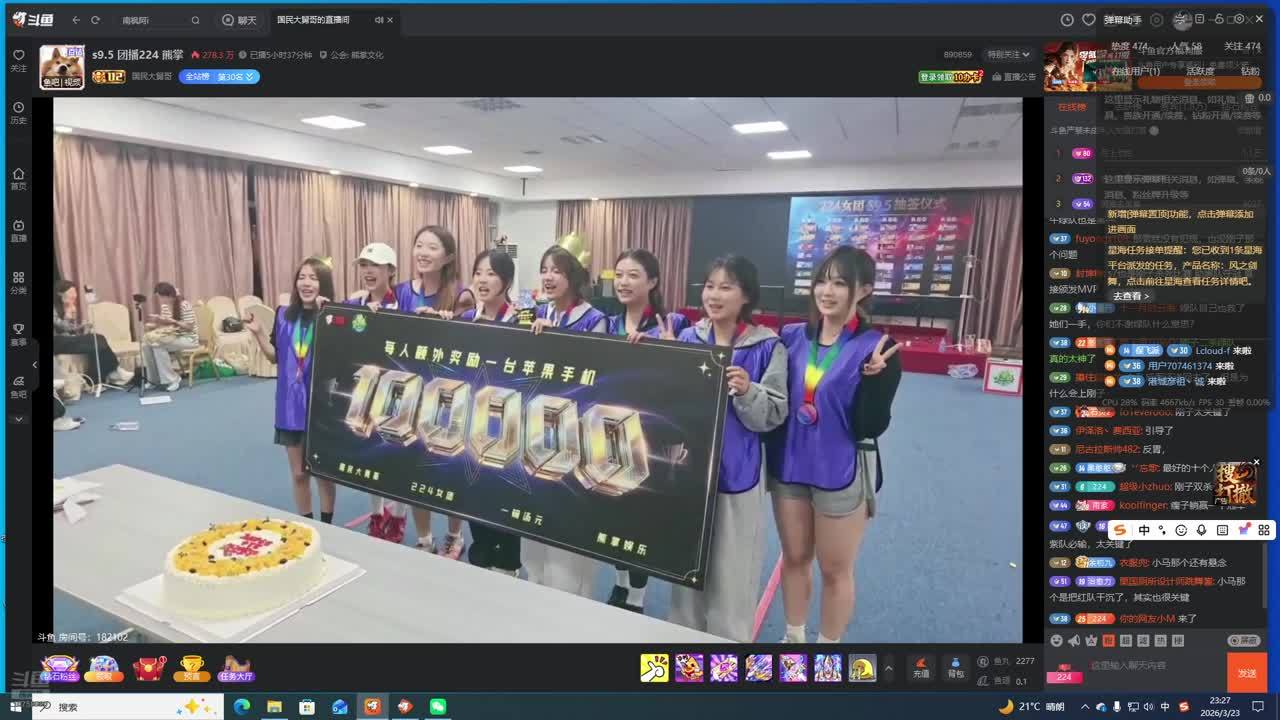The image size is (1280, 720).
Task: Open the 背包 backpack icon
Action: [955, 666]
